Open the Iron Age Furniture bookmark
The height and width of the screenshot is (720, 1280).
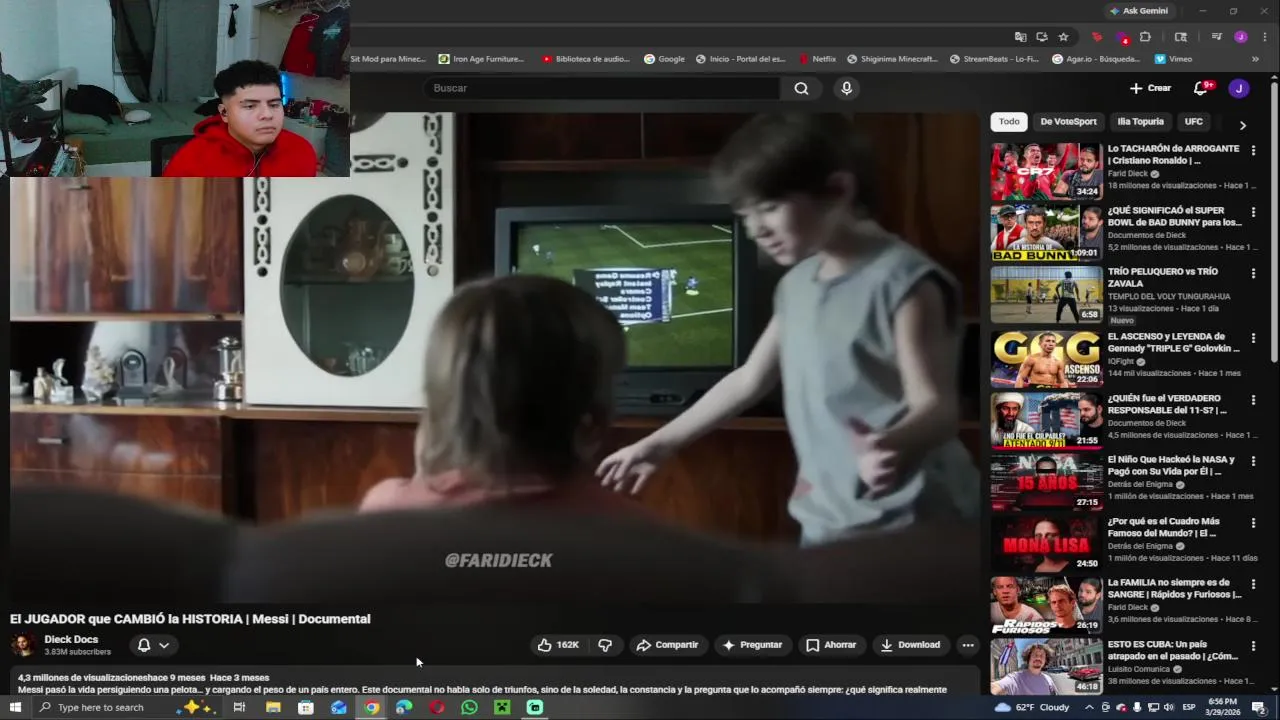(x=481, y=59)
